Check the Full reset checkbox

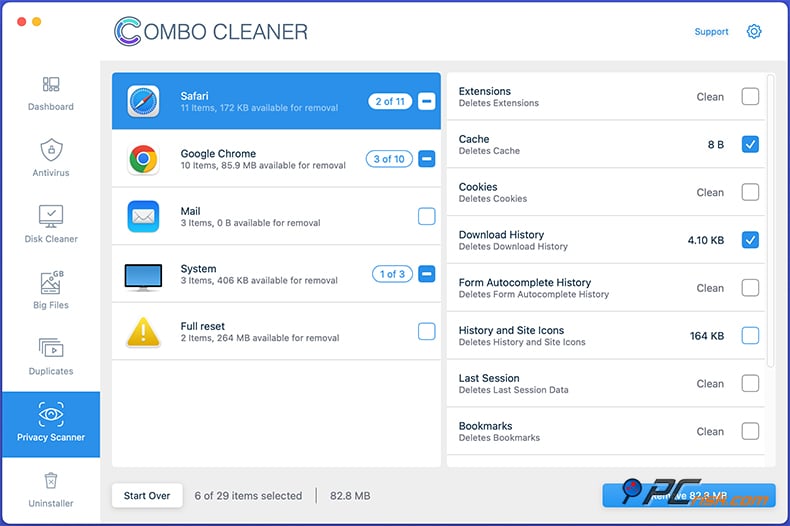(x=426, y=331)
